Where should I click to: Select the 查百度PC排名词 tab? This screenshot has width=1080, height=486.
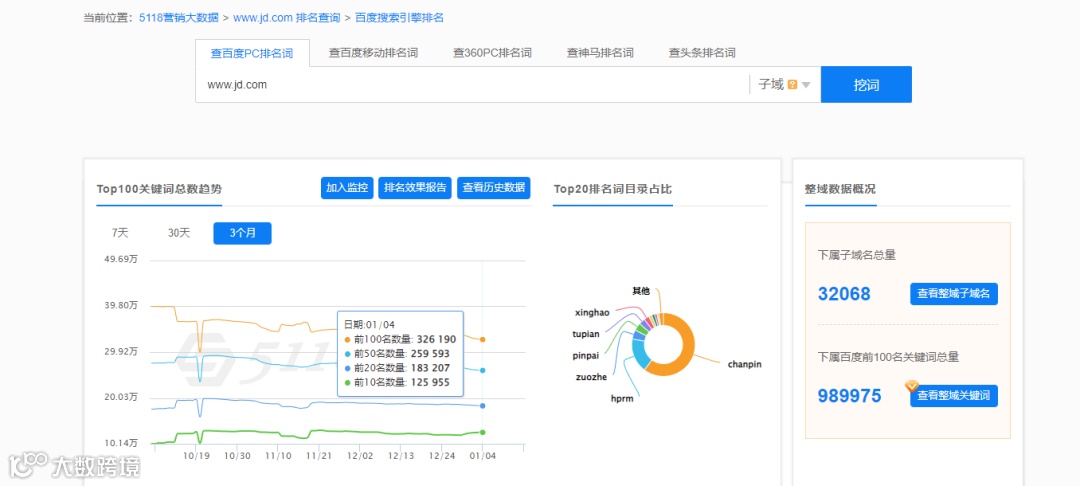point(252,53)
